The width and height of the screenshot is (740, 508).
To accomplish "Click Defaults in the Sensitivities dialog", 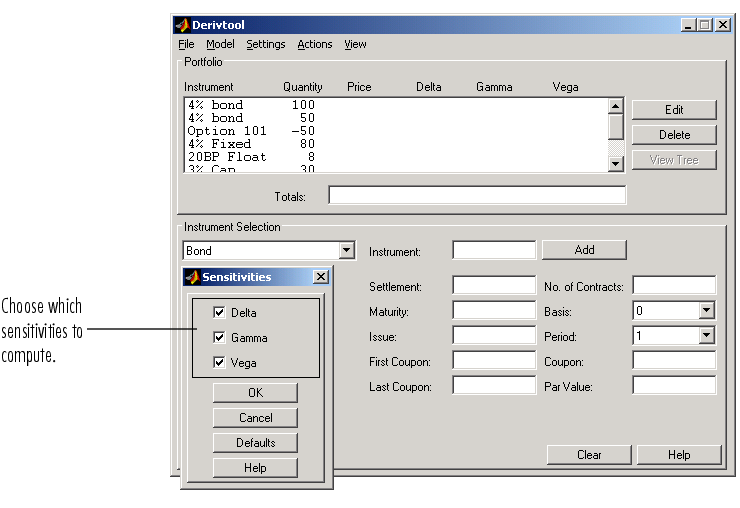I will [x=255, y=443].
